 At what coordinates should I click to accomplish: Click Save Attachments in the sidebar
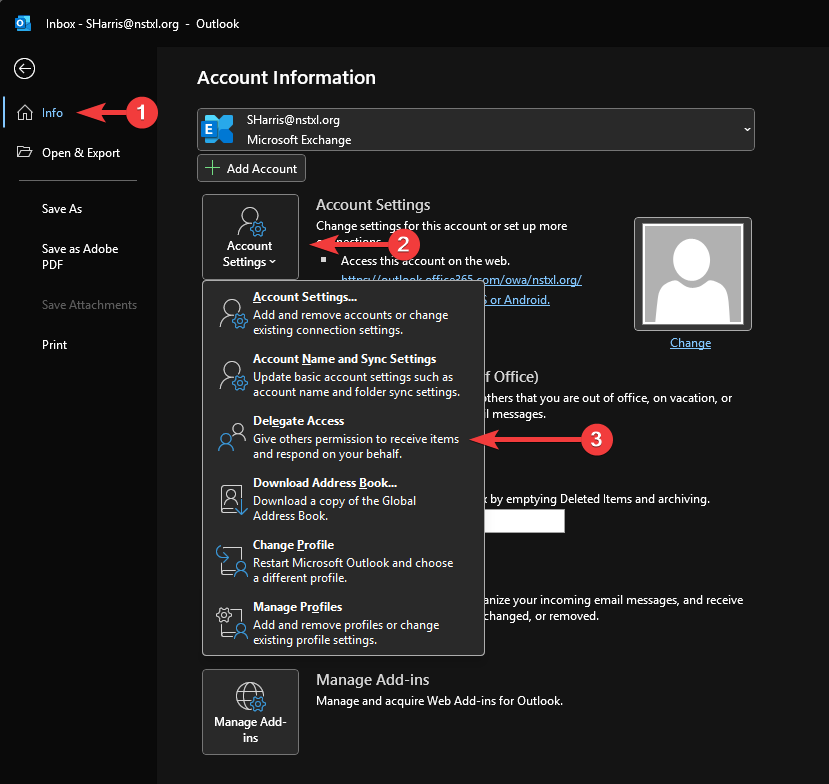(89, 305)
